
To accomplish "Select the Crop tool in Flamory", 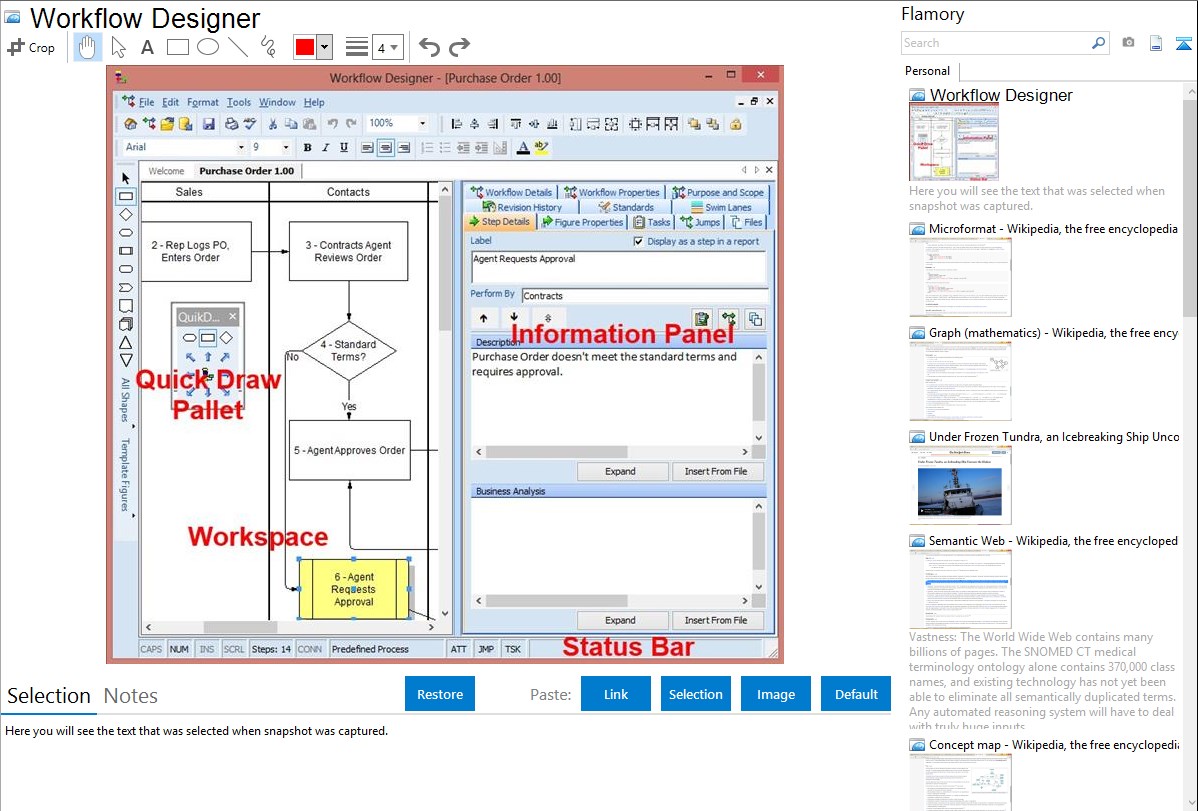I will pyautogui.click(x=31, y=47).
